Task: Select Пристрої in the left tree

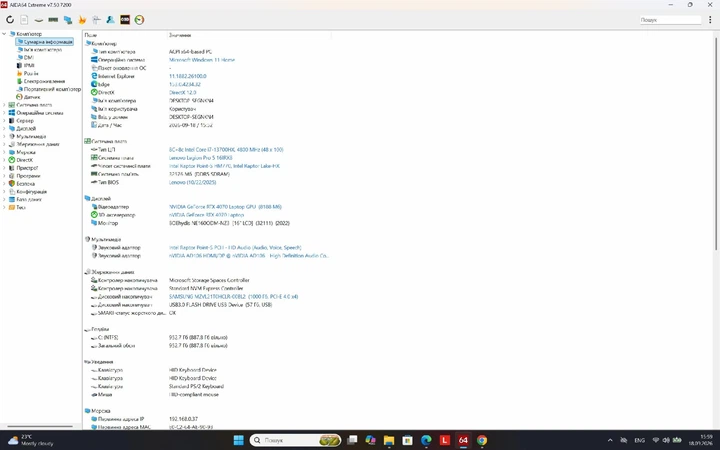Action: click(x=27, y=168)
